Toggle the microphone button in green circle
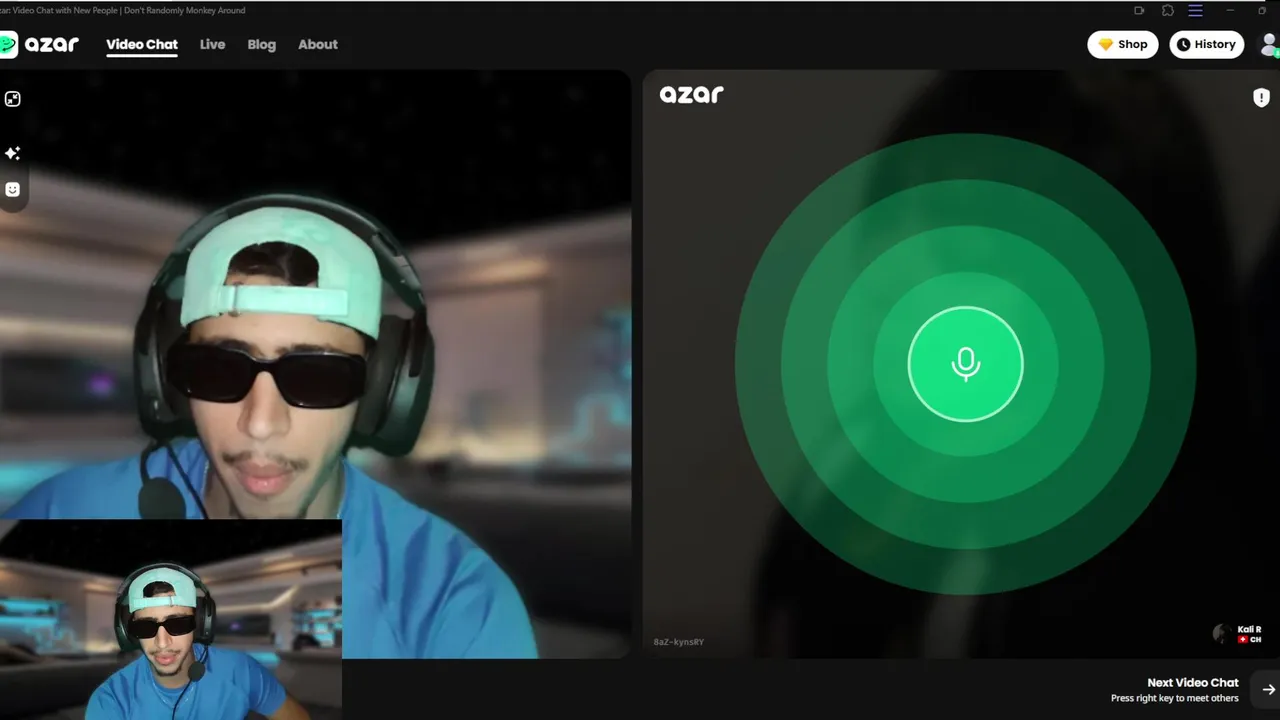The height and width of the screenshot is (720, 1280). pos(965,364)
